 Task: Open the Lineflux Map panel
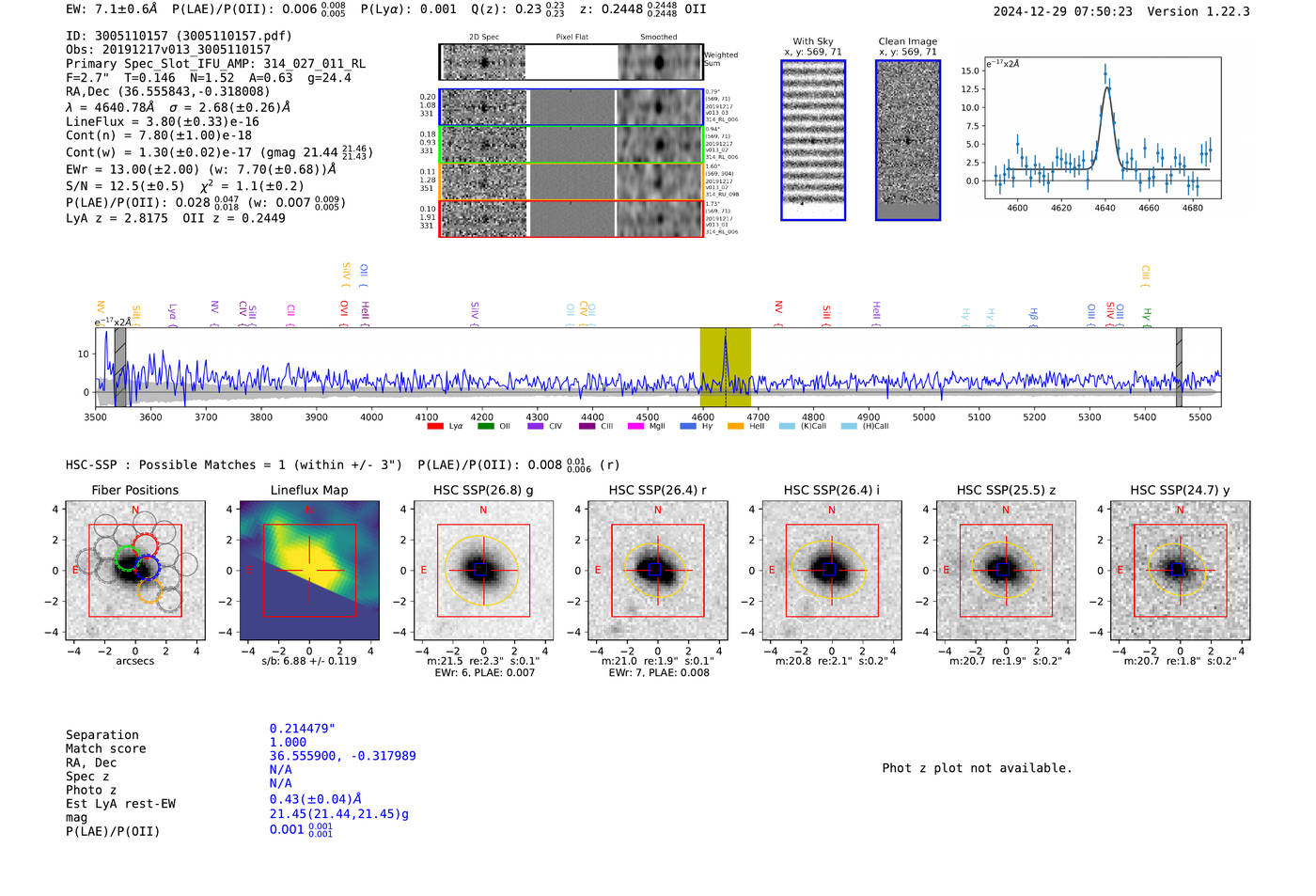(309, 571)
